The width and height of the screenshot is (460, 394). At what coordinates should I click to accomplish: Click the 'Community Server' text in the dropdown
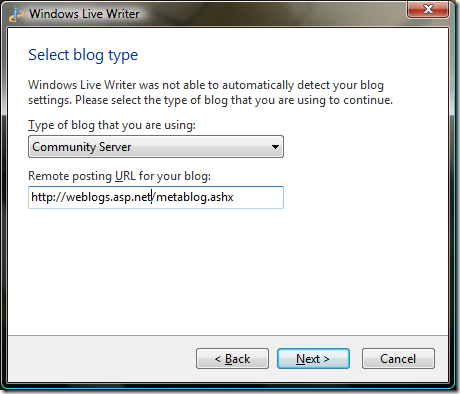click(82, 147)
